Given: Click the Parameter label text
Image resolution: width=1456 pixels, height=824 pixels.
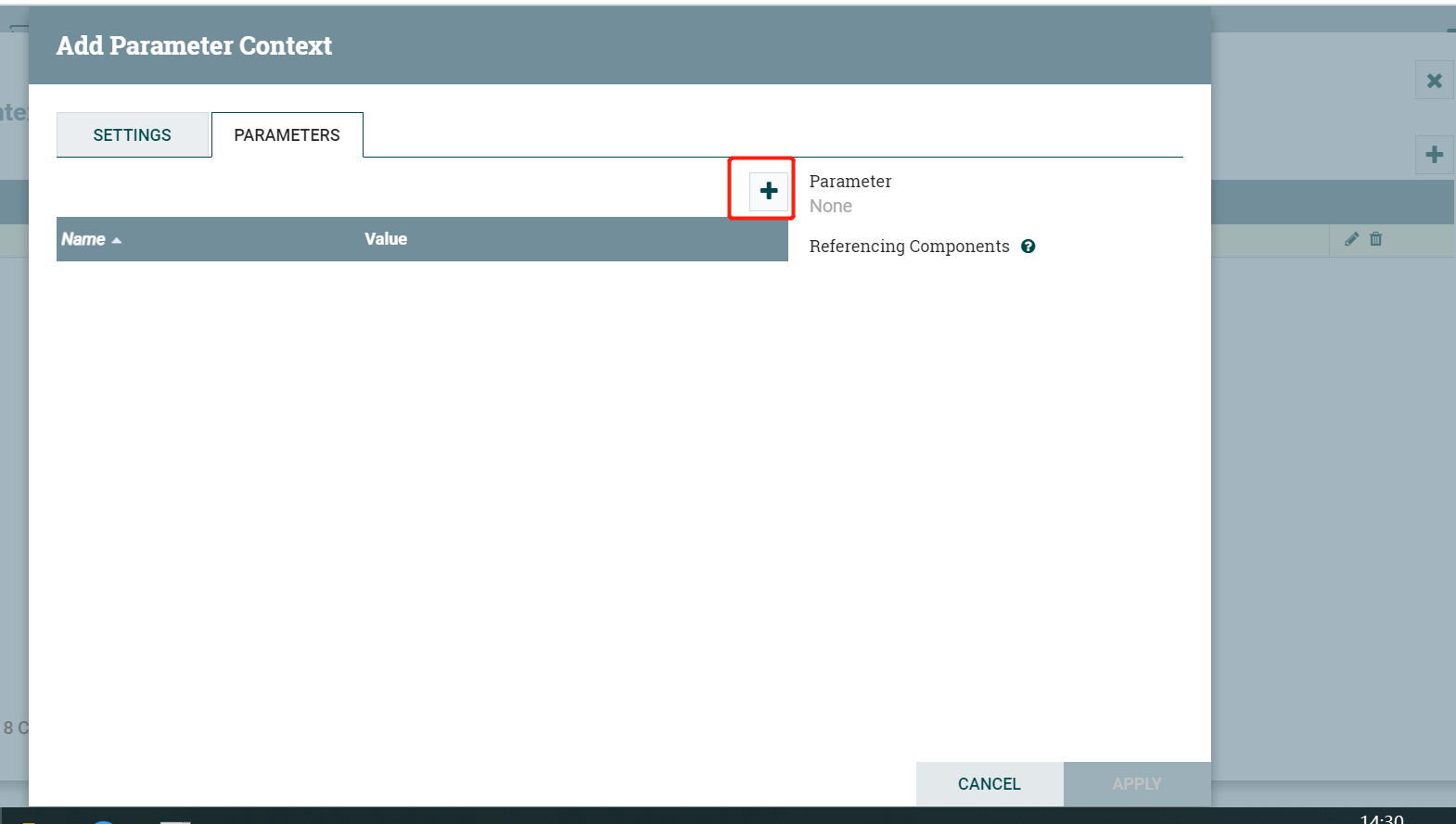Looking at the screenshot, I should point(850,182).
